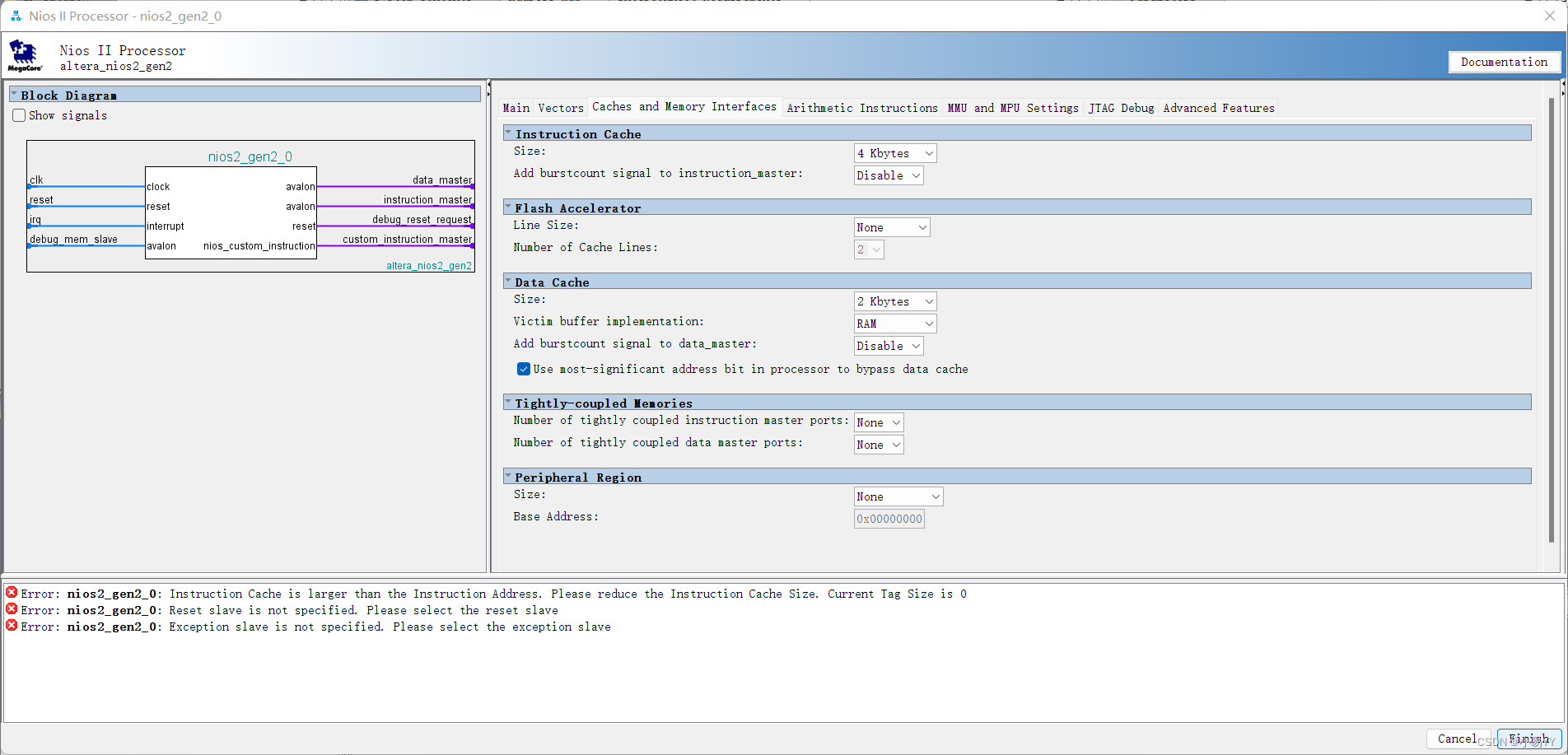Image resolution: width=1568 pixels, height=755 pixels.
Task: Click the Nios II Processor title bar icon
Action: pos(16,16)
